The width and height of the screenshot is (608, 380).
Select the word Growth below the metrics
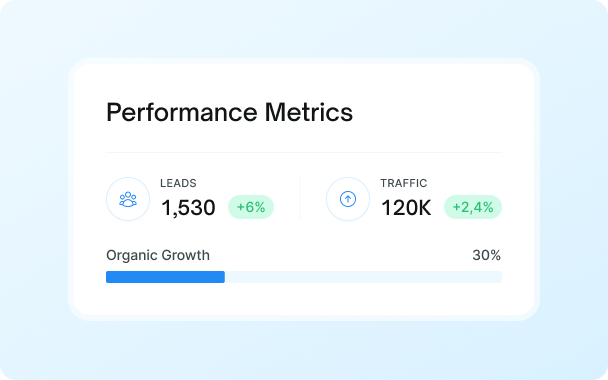coord(185,255)
